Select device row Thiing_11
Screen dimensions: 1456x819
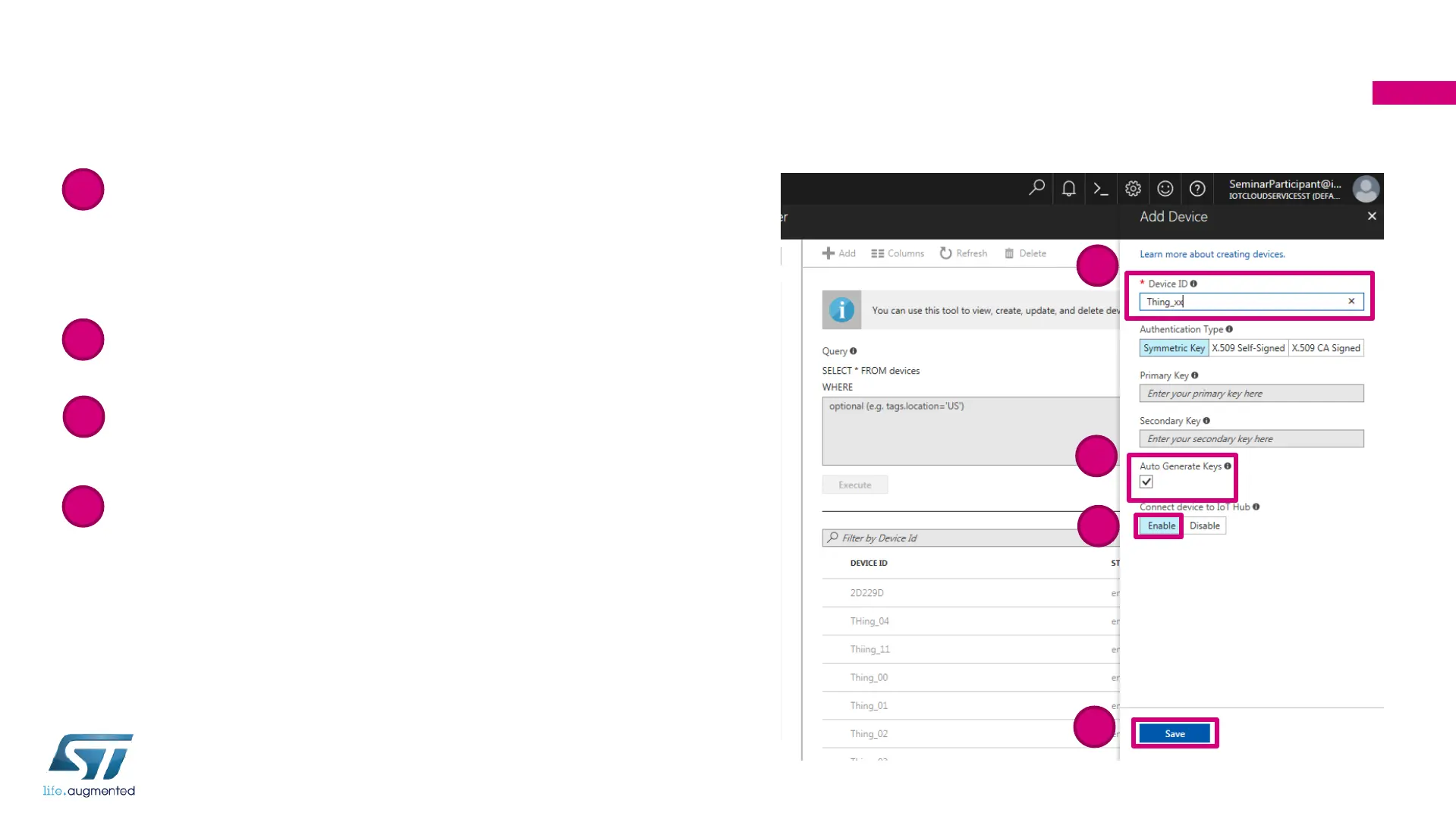pos(970,649)
